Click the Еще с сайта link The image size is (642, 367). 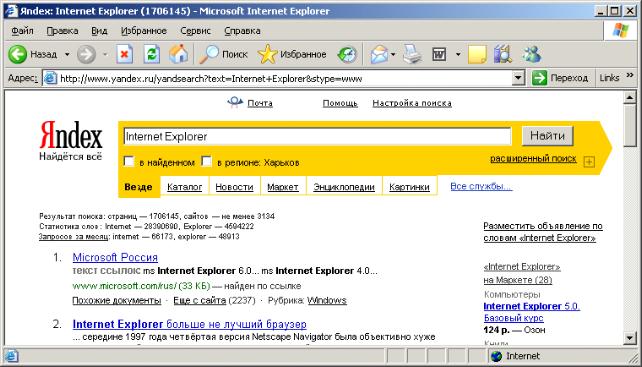click(x=200, y=300)
